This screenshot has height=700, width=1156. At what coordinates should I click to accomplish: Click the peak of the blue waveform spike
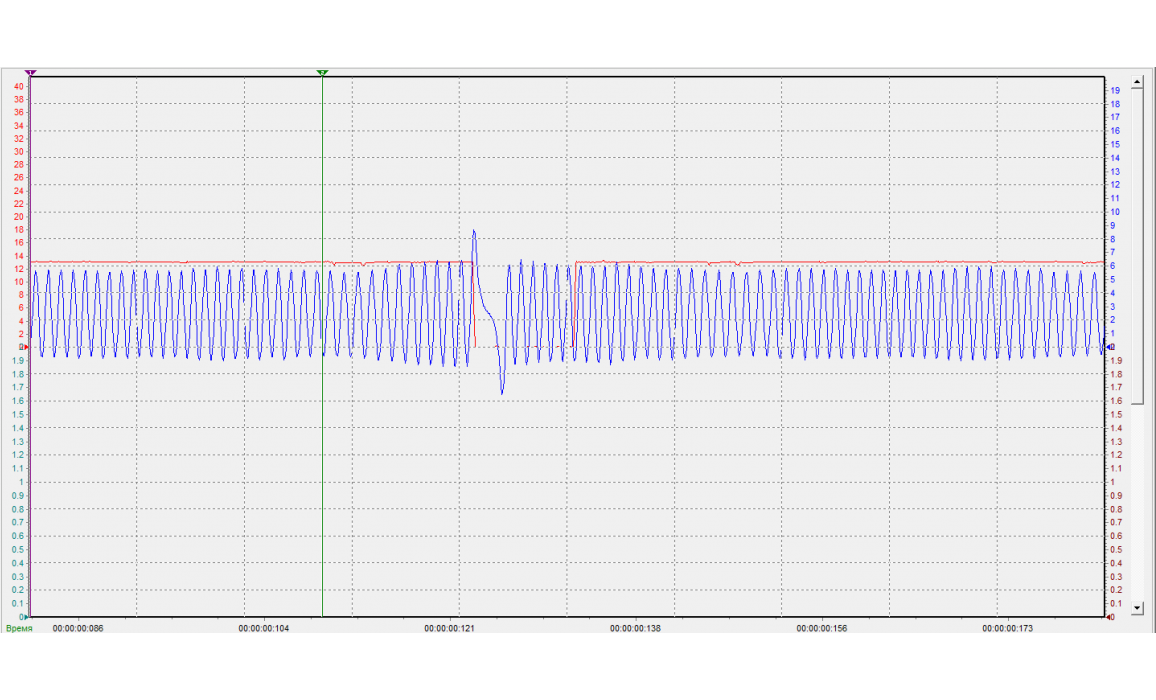(474, 231)
